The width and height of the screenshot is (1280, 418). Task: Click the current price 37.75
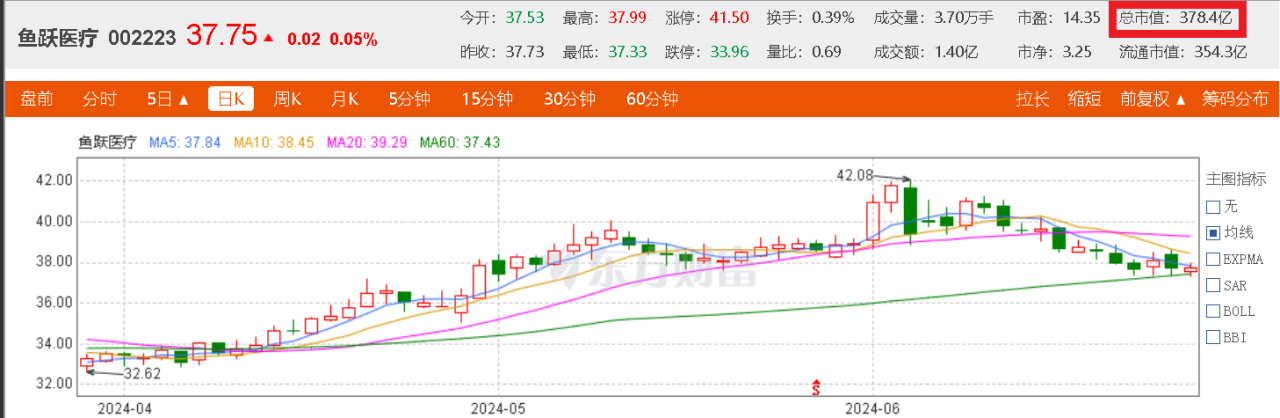(x=222, y=36)
